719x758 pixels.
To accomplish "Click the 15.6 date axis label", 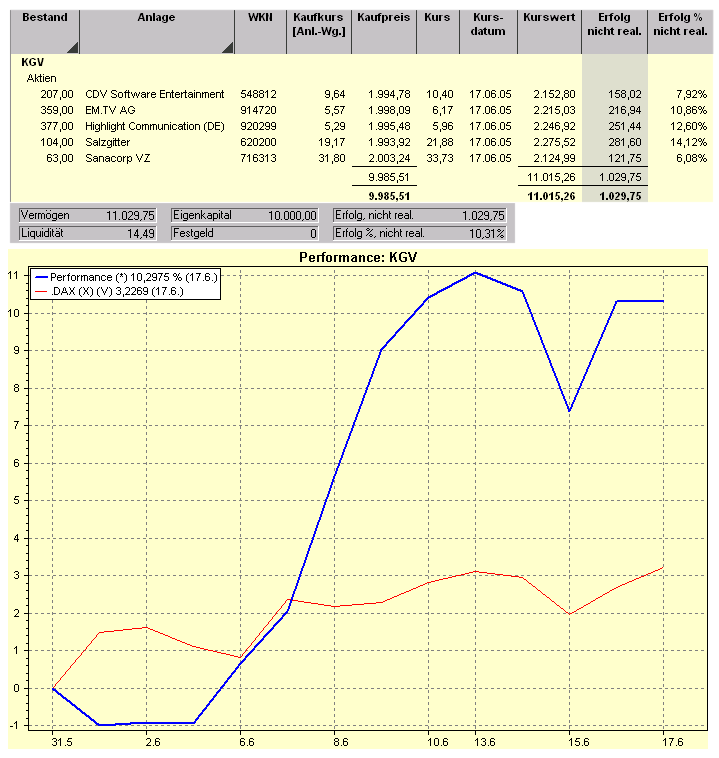I will (x=579, y=742).
